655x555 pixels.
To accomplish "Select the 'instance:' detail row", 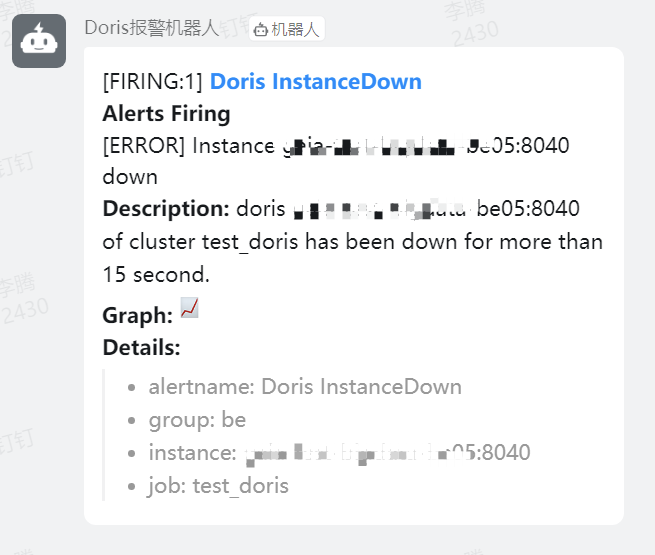I will (340, 453).
